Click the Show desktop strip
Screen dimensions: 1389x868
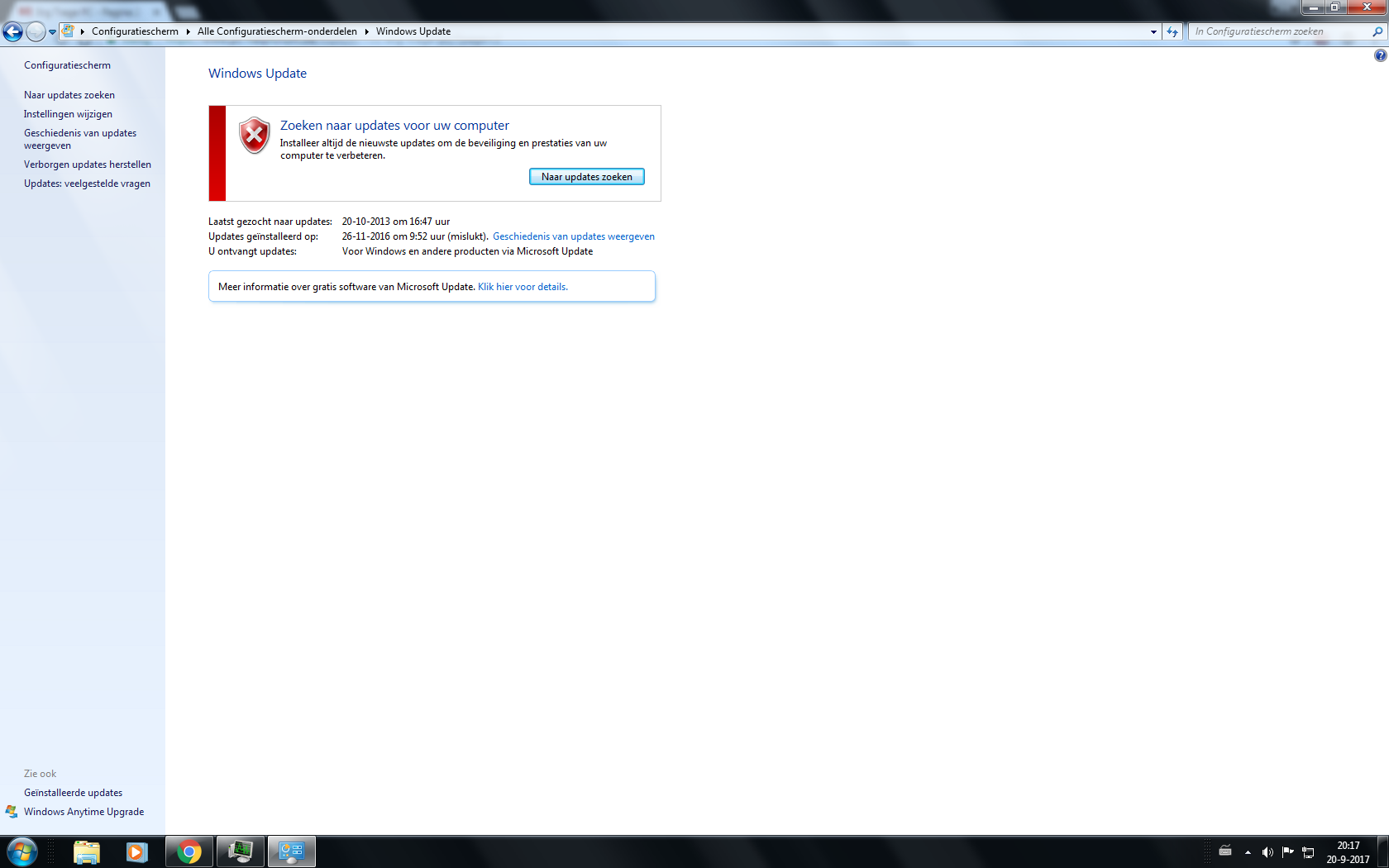1383,851
